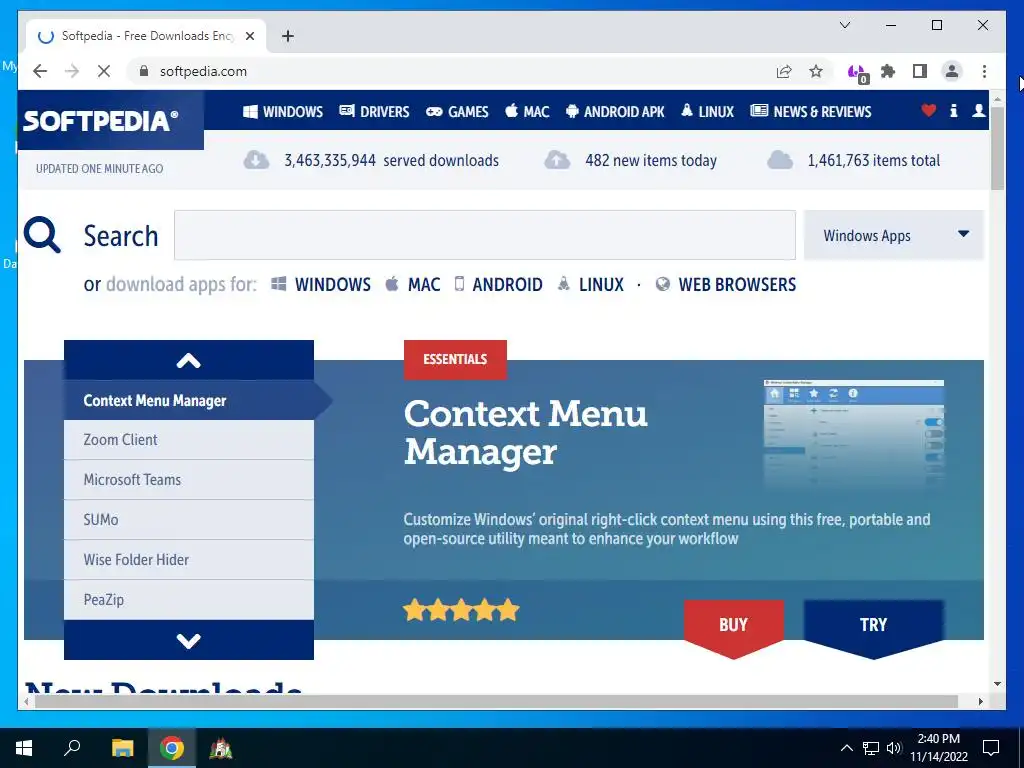Open the purple extension icon with badge
This screenshot has width=1024, height=768.
point(857,72)
